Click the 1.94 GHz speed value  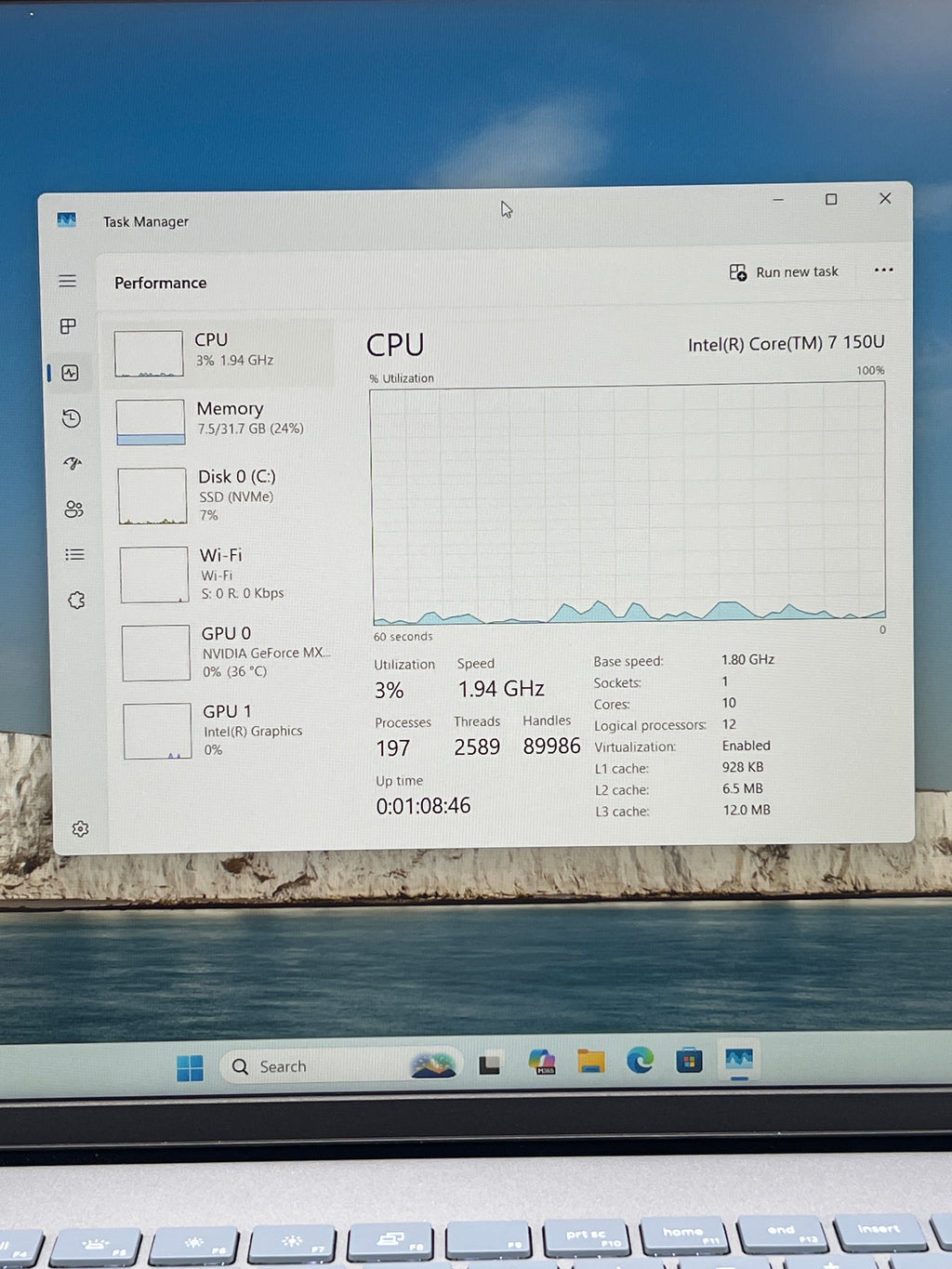[x=501, y=689]
